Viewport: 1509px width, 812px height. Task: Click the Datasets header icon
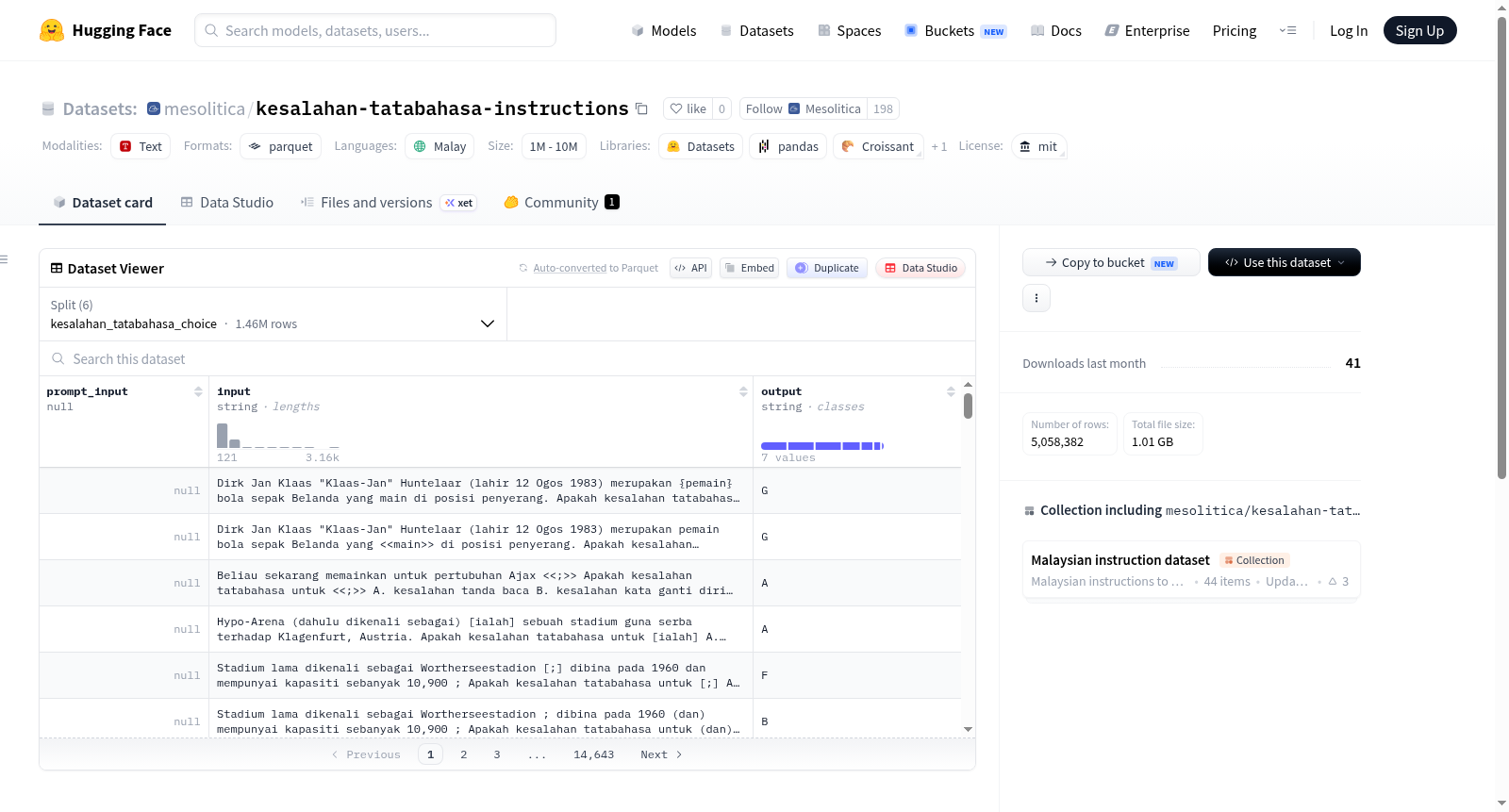[x=48, y=109]
